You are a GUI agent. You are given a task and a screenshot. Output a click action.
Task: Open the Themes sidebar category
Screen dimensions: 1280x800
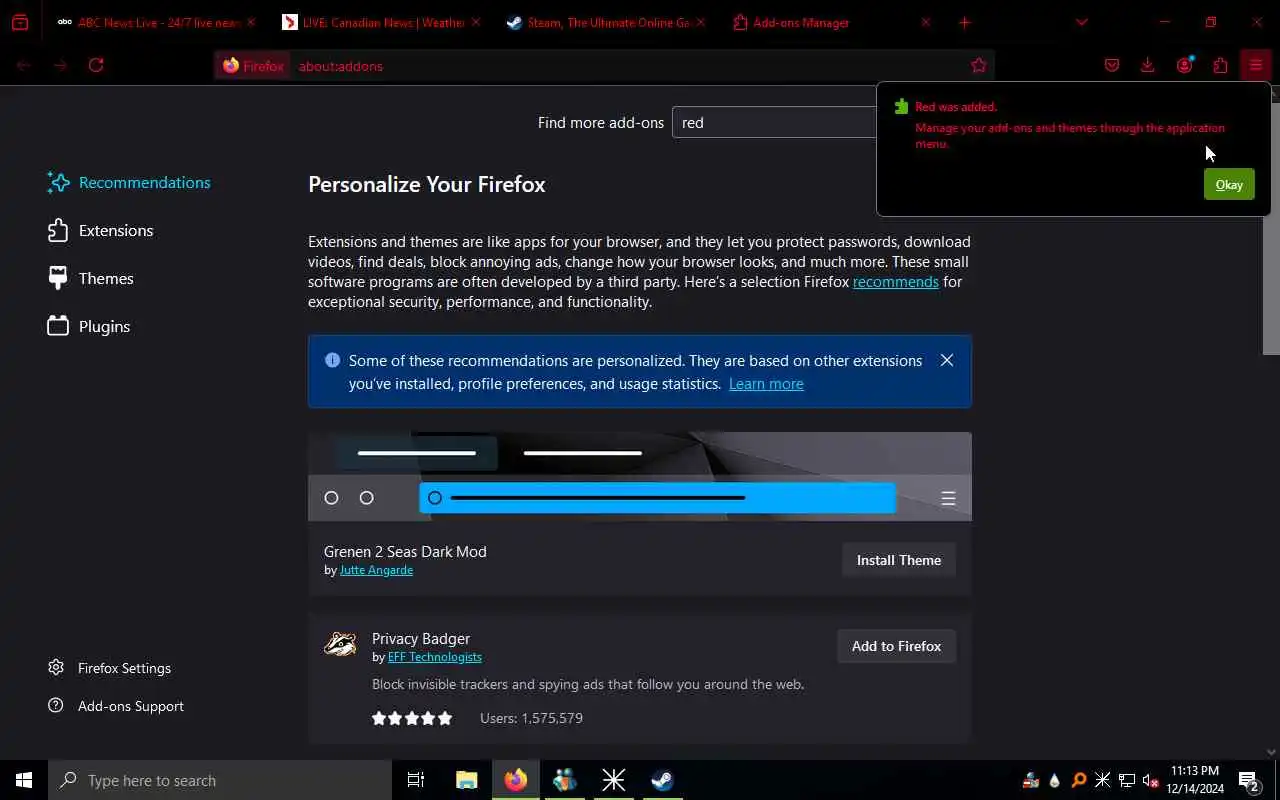(90, 278)
